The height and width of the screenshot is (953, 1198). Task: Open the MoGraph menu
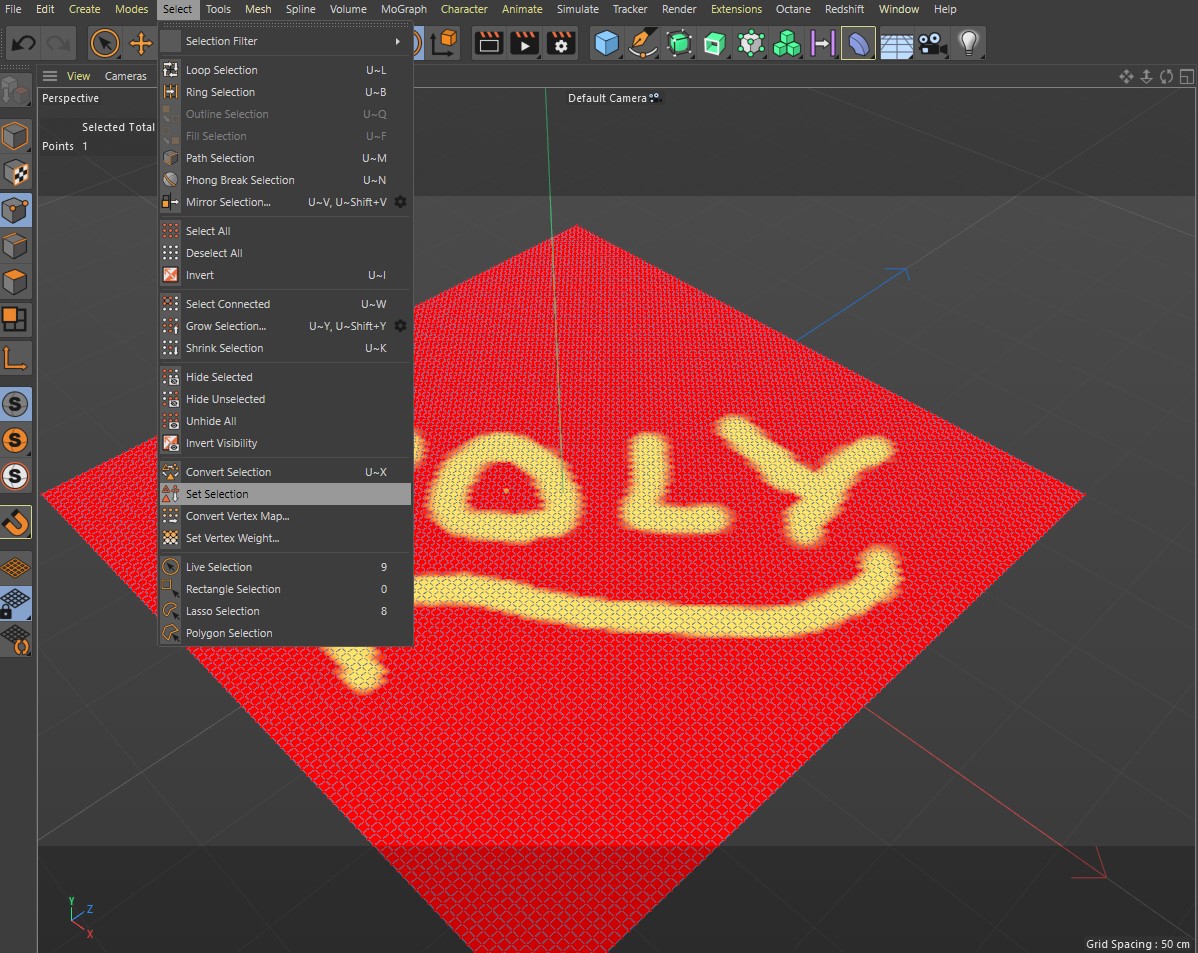(x=403, y=9)
